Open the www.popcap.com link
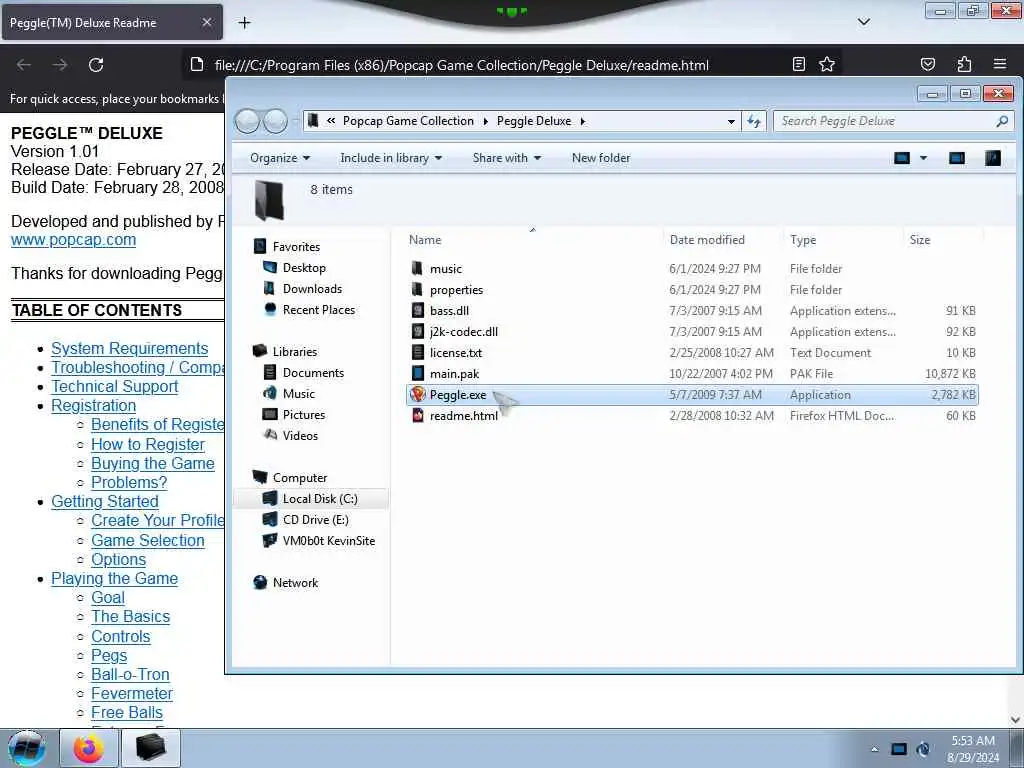 pos(74,240)
